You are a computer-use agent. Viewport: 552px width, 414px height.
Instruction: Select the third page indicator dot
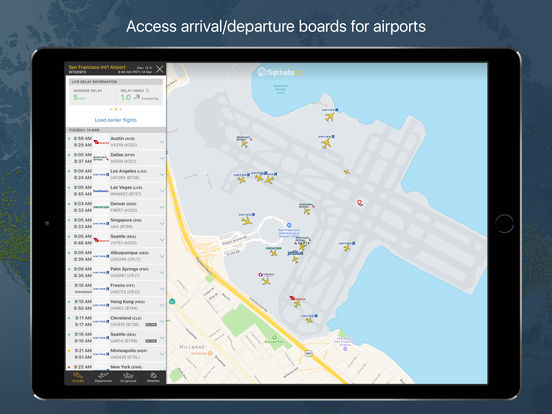point(121,109)
